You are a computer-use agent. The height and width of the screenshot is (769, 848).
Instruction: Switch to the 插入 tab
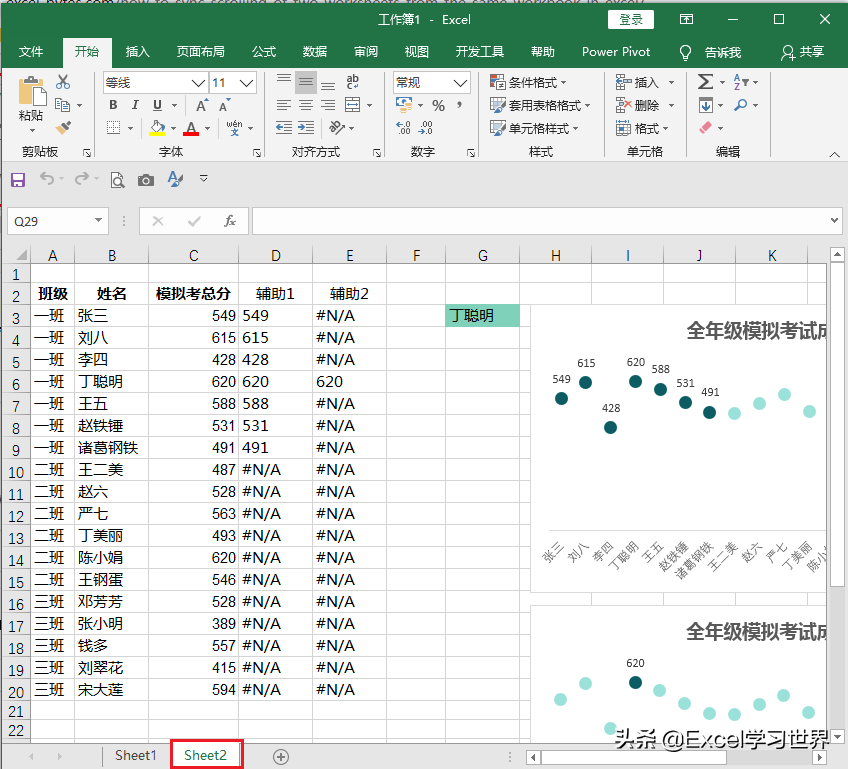pyautogui.click(x=137, y=52)
